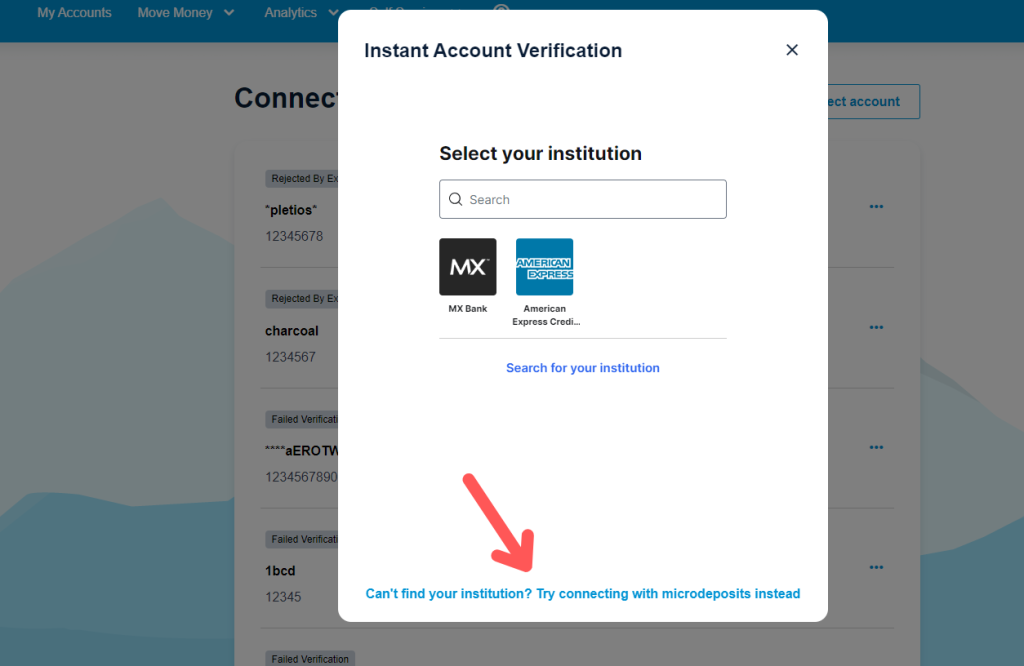Select the MX Bank text label
This screenshot has width=1024, height=666.
(468, 309)
